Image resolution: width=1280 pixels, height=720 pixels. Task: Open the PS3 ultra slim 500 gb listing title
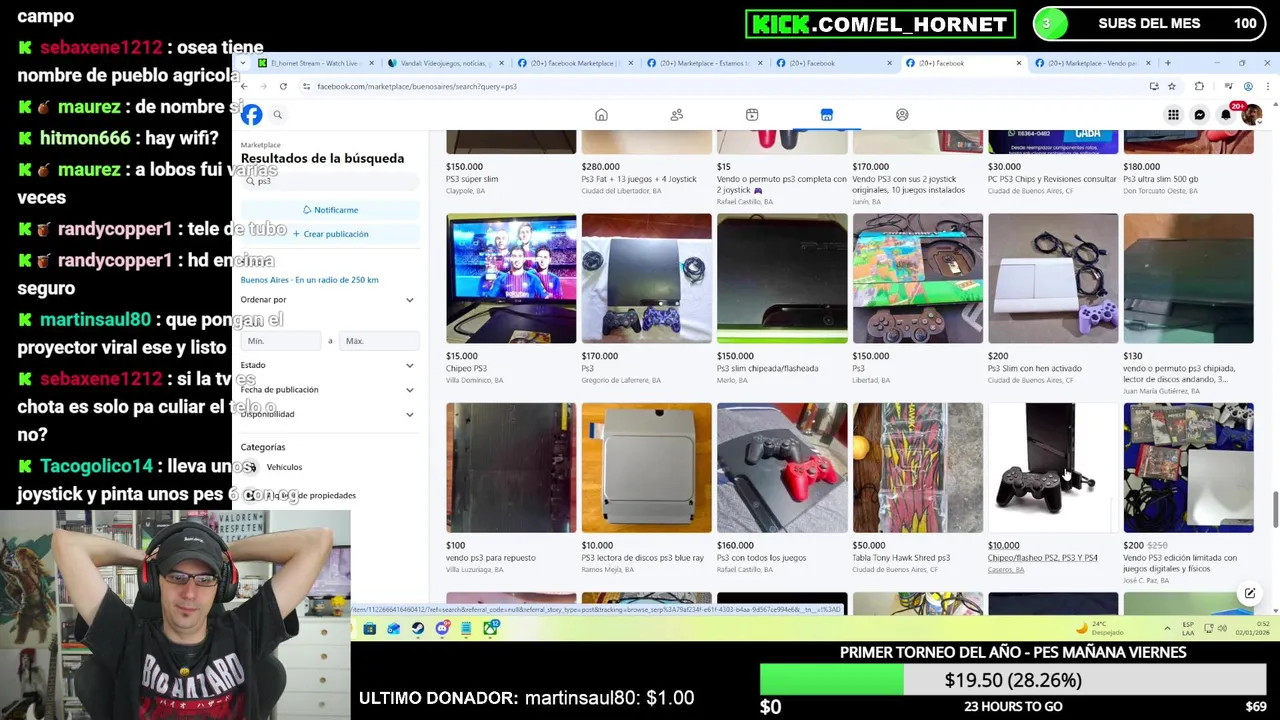pos(1160,179)
